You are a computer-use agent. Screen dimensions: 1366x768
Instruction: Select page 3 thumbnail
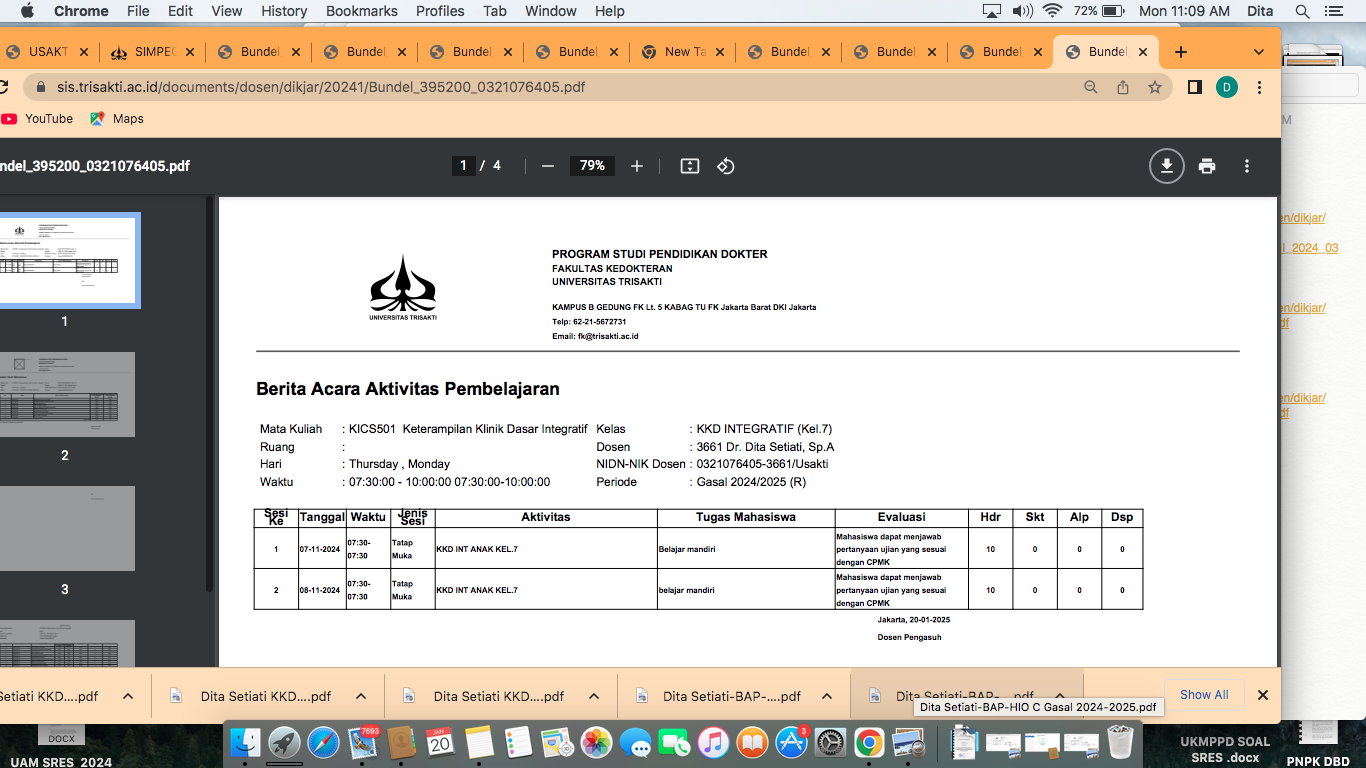(x=66, y=528)
